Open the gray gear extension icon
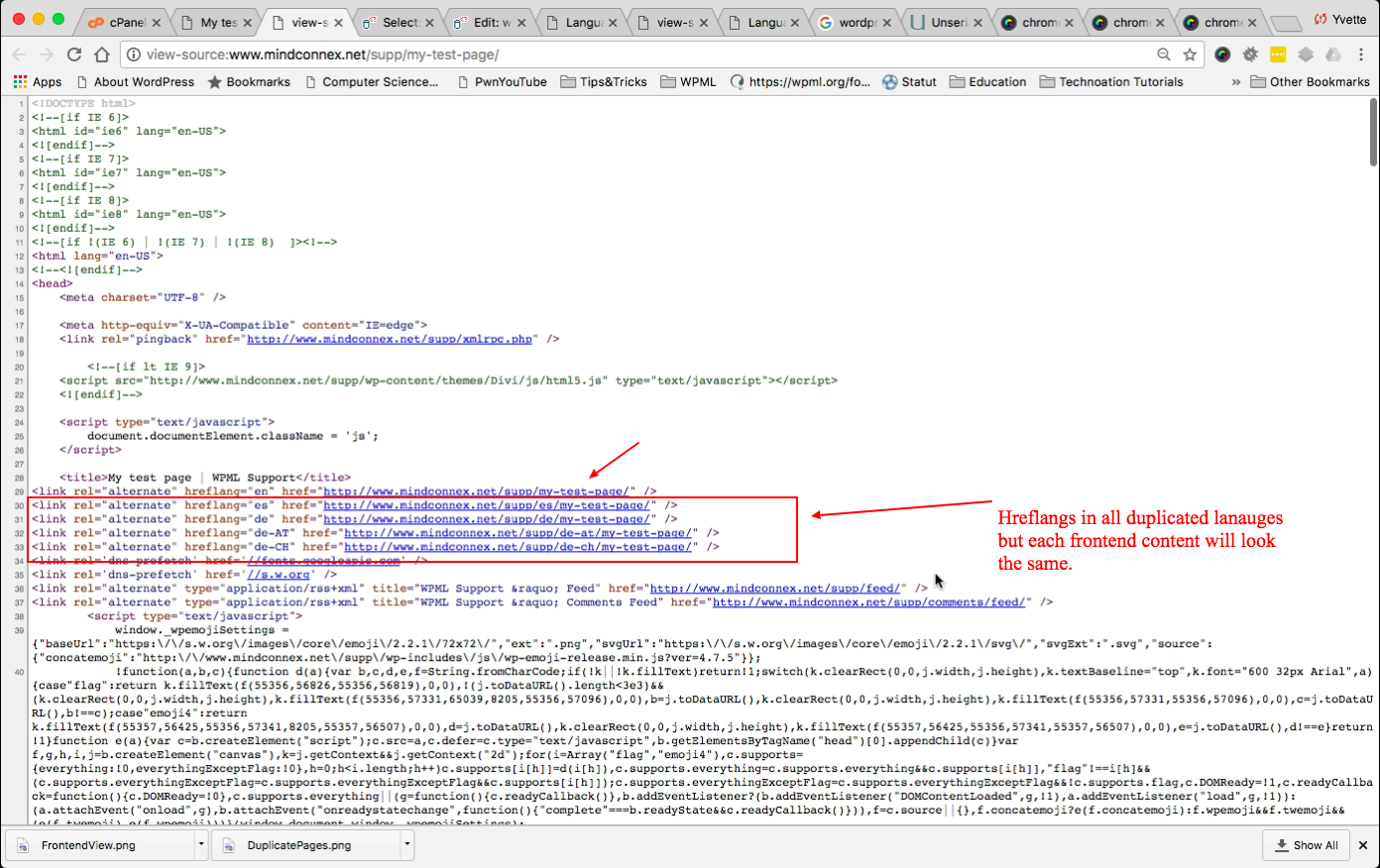Image resolution: width=1380 pixels, height=868 pixels. click(x=1250, y=54)
